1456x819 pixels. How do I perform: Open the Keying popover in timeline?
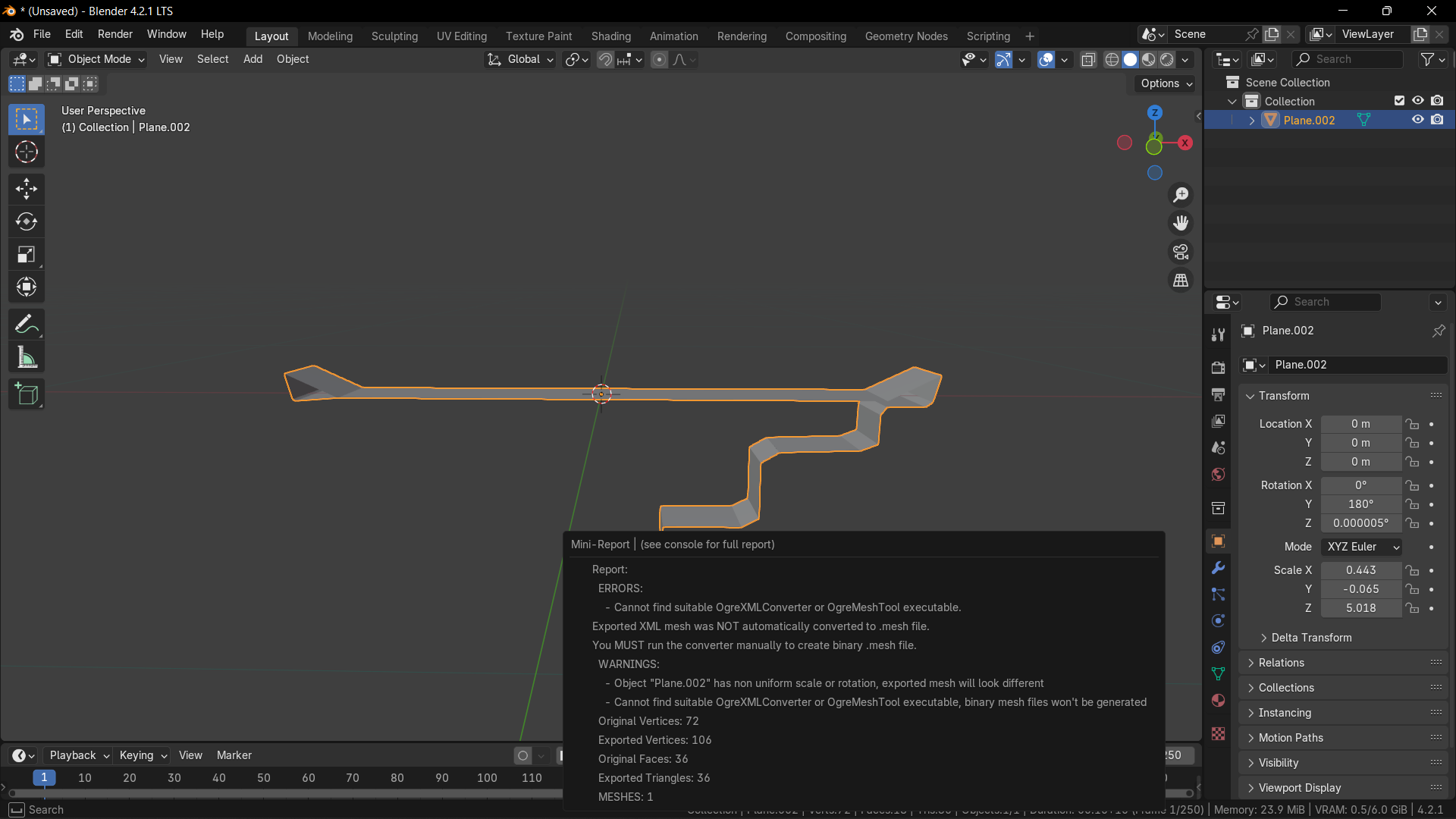tap(143, 755)
